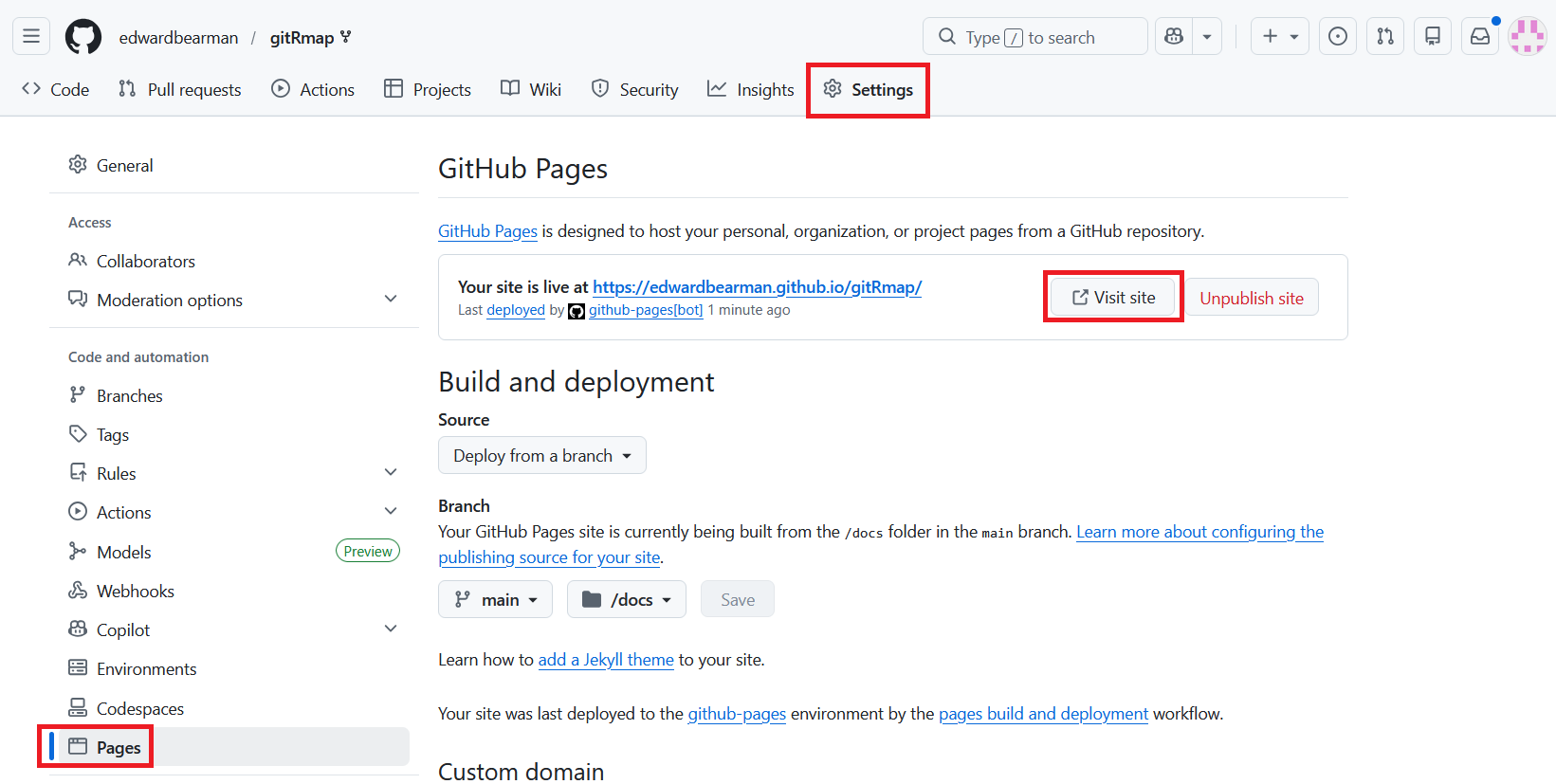Expand the create new plus dropdown
1556x784 pixels.
(x=1279, y=37)
